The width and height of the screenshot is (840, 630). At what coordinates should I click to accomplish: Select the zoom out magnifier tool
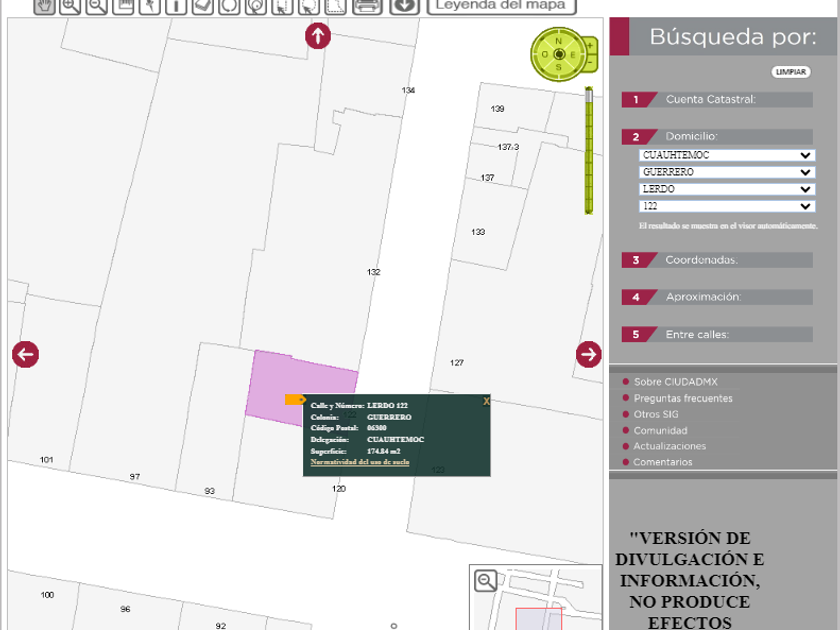click(x=96, y=6)
